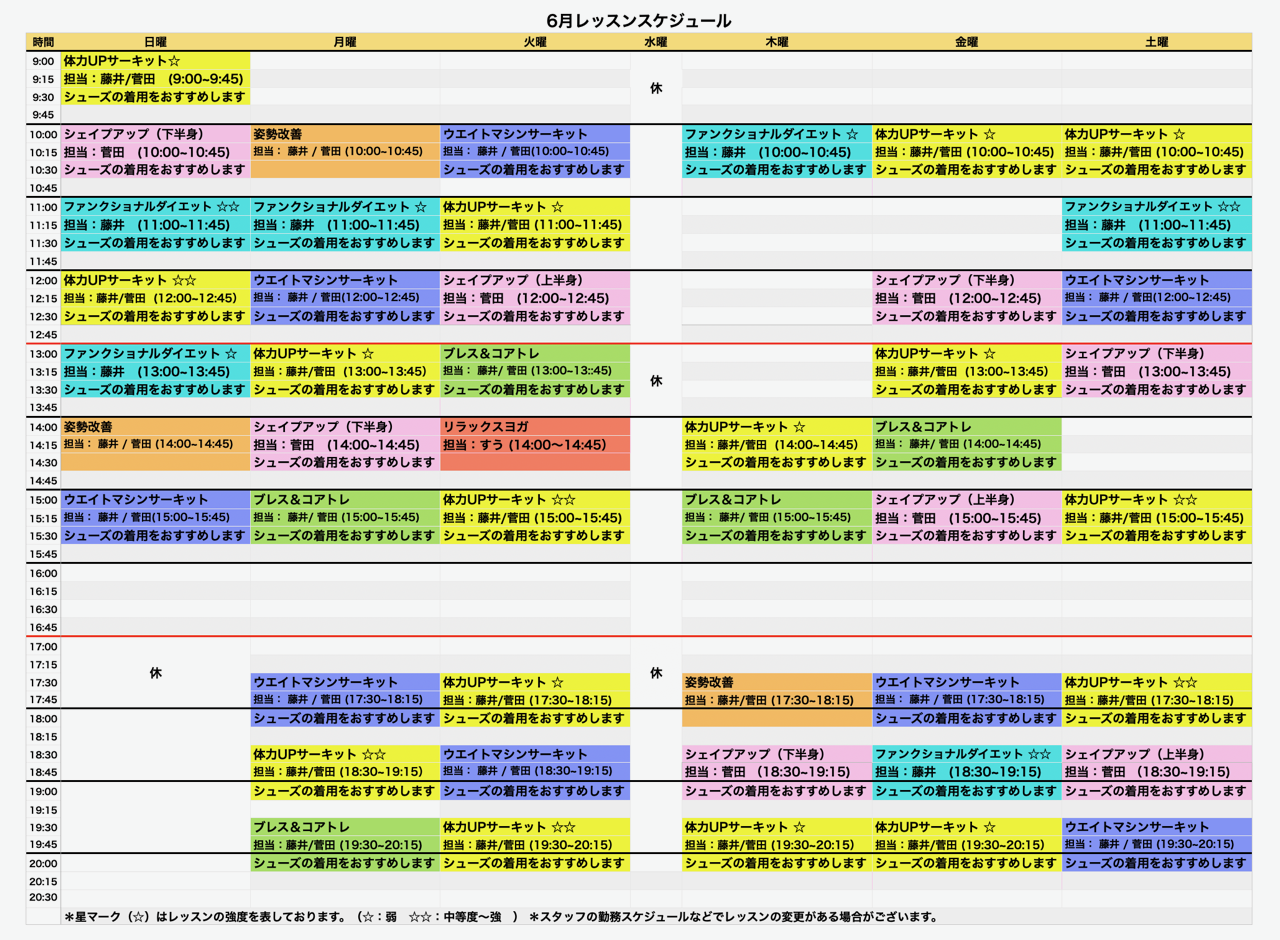This screenshot has height=940, width=1280.
Task: Select the 時間 column header
Action: pos(43,42)
